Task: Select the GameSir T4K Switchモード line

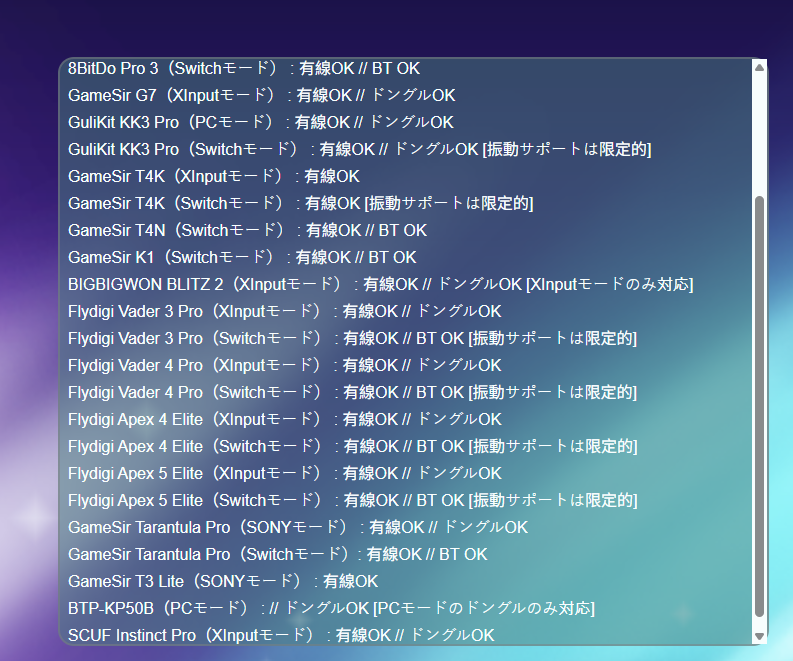Action: pyautogui.click(x=300, y=203)
